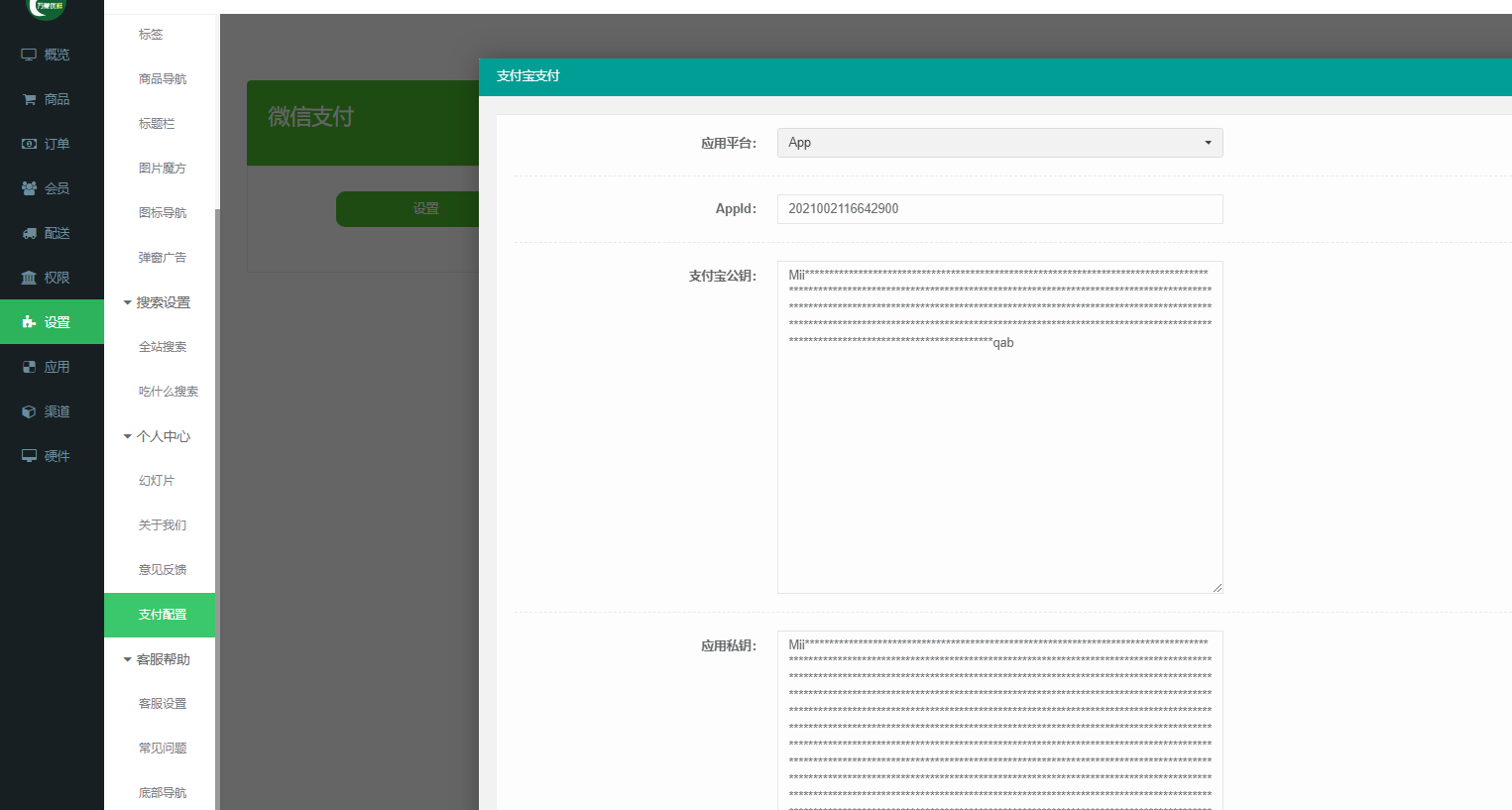Click the desktop icon beside 硬件
Screen dimensions: 1512x810
click(x=29, y=456)
